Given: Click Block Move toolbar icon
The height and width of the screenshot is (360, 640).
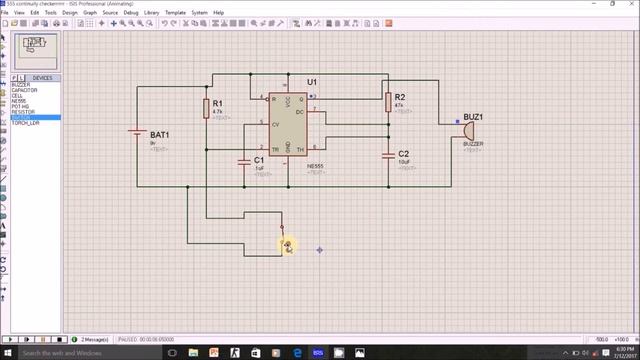Looking at the screenshot, I should (224, 24).
